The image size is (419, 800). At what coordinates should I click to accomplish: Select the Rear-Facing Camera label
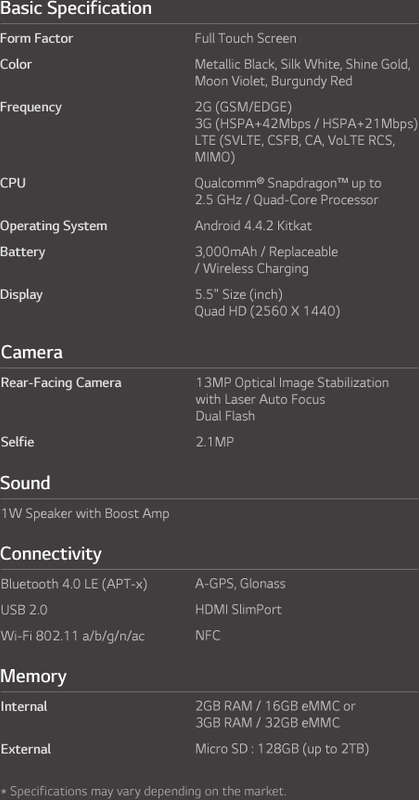click(x=61, y=383)
